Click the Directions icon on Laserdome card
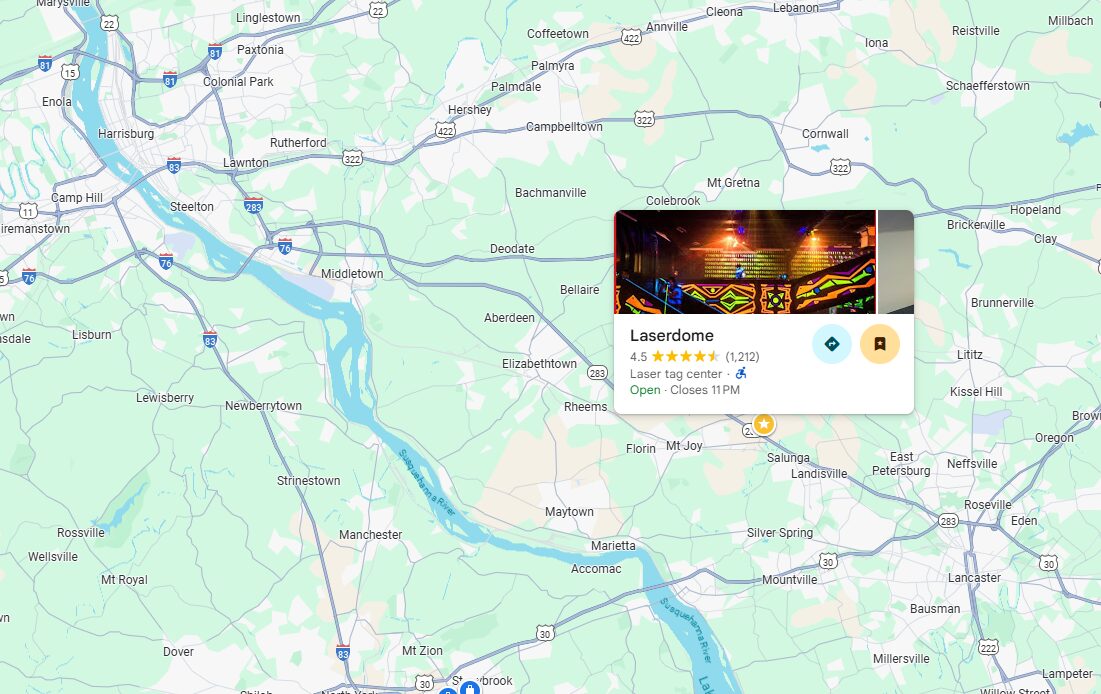 (831, 344)
